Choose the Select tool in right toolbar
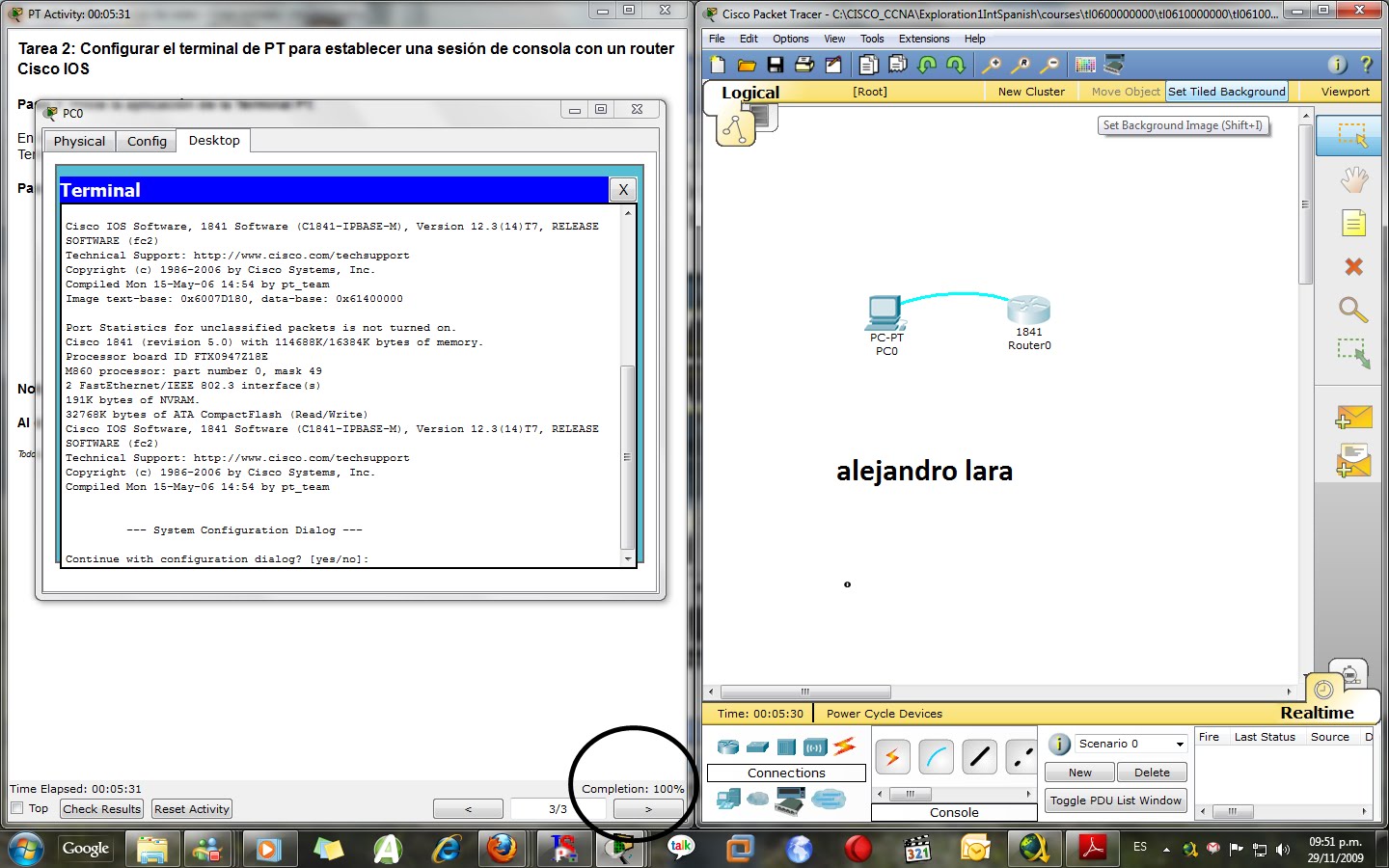The image size is (1389, 868). click(x=1348, y=135)
